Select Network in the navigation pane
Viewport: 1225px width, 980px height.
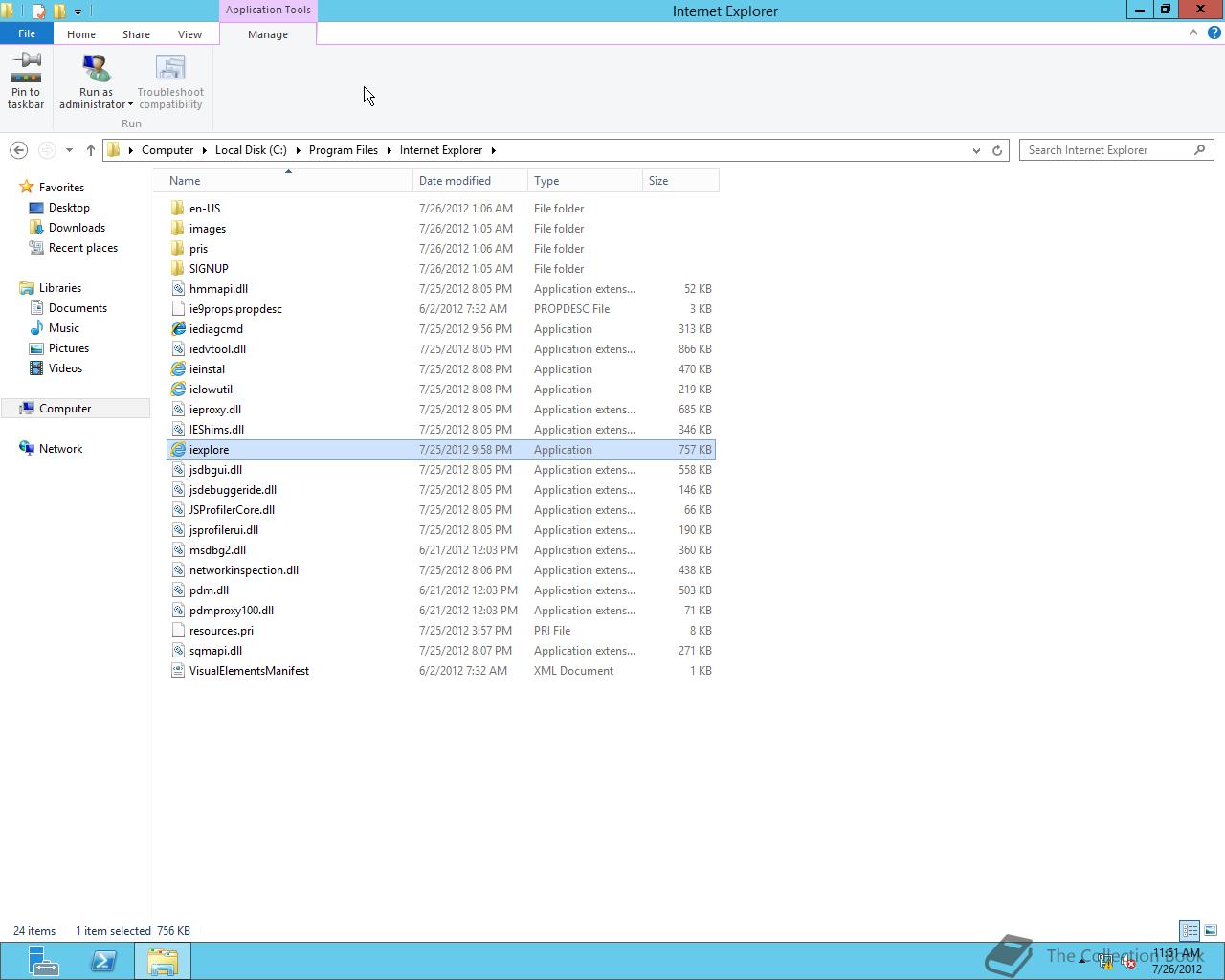coord(60,449)
